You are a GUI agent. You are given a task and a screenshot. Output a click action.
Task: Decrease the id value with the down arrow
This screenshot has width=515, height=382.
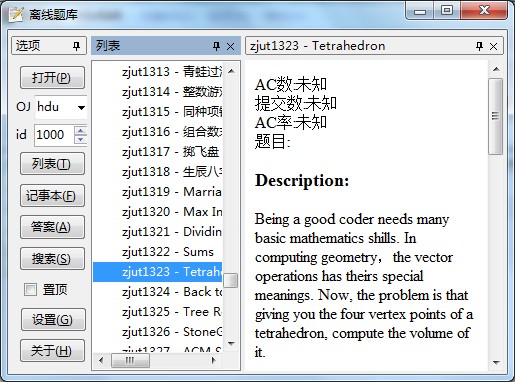pyautogui.click(x=80, y=140)
